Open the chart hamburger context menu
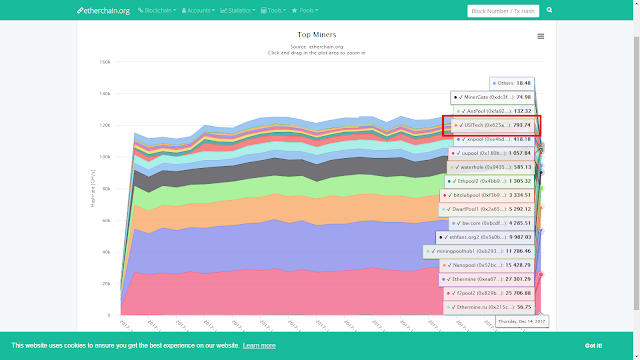Screen dimensions: 640x360 (540, 36)
